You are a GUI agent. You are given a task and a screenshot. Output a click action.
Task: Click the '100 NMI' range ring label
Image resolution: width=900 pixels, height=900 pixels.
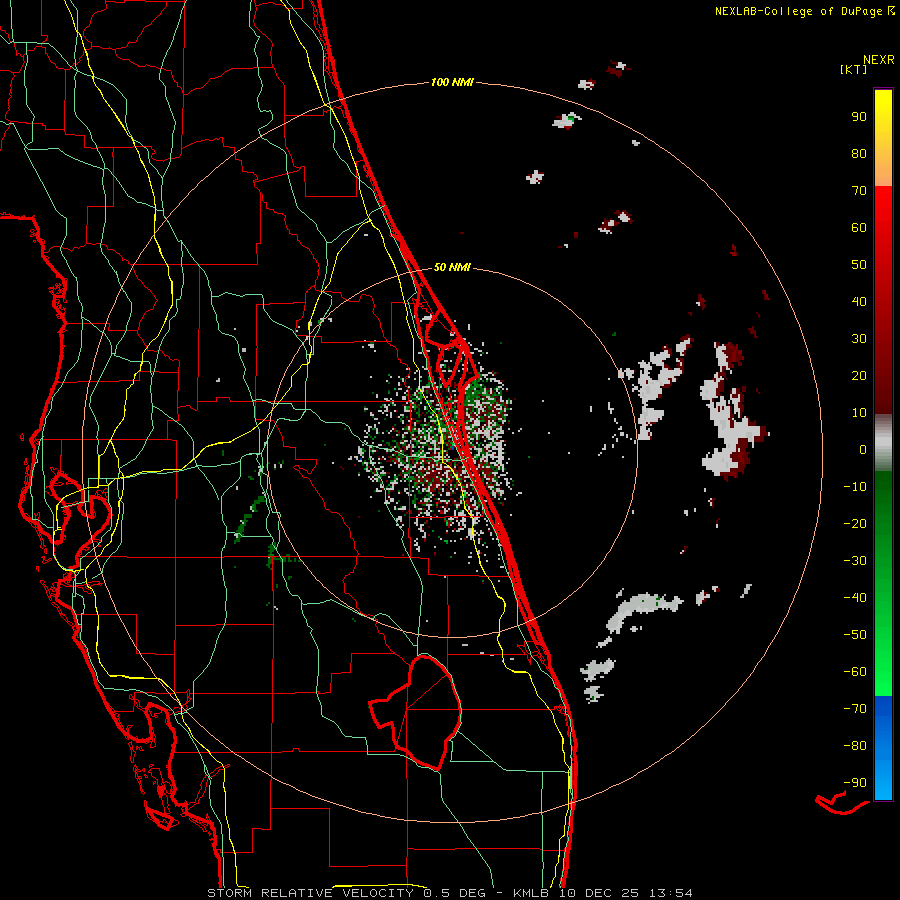click(x=452, y=83)
